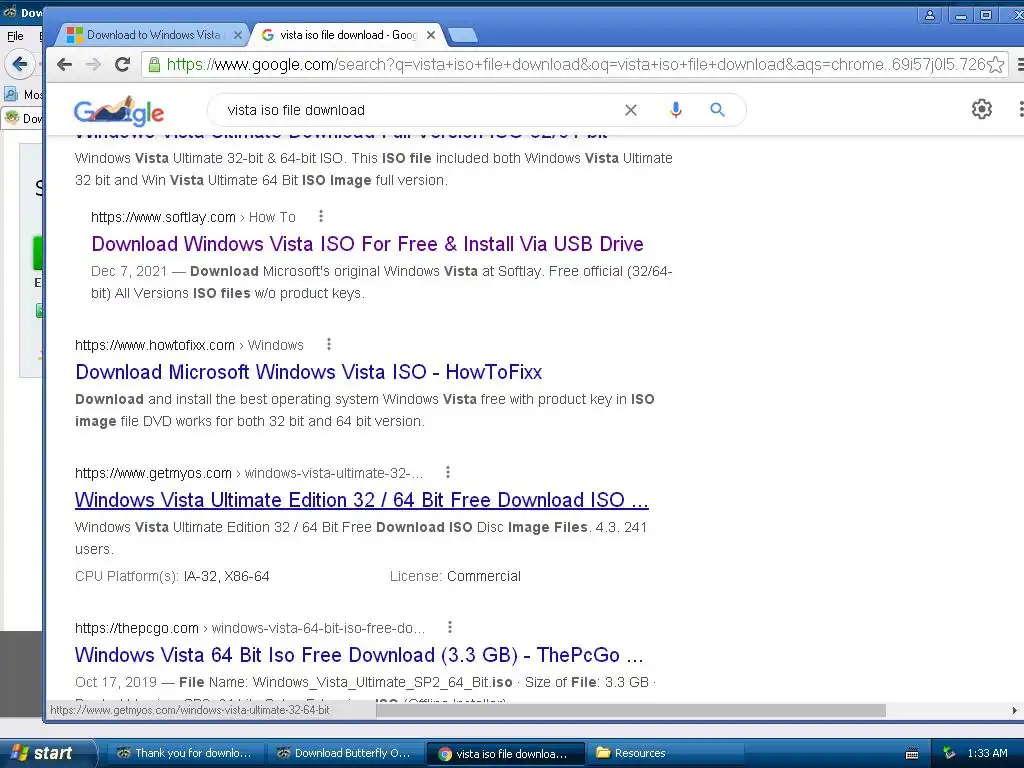Open more options for getmyos.com result
The height and width of the screenshot is (768, 1024).
447,472
